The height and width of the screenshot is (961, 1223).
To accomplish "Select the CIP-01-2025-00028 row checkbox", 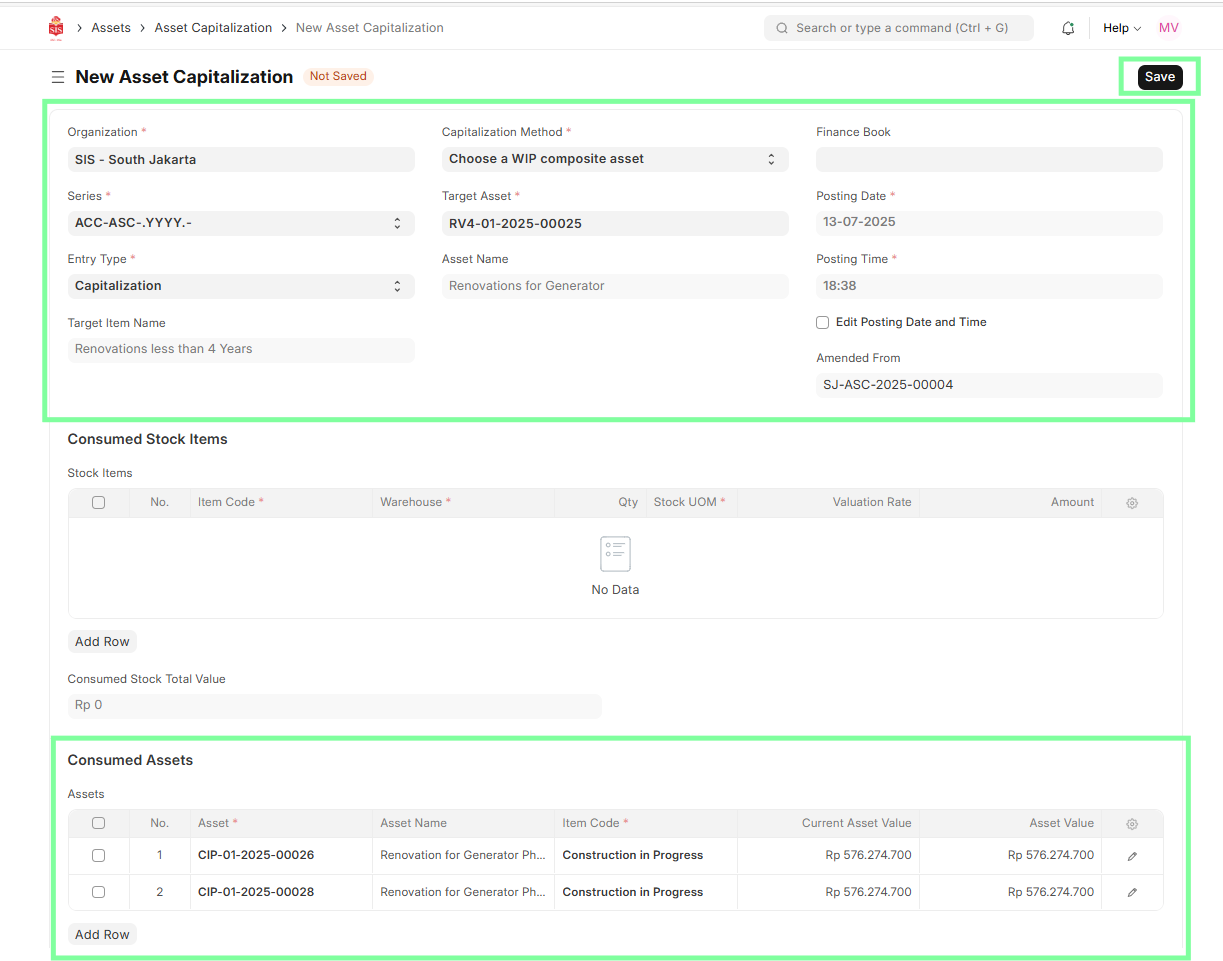I will point(98,892).
